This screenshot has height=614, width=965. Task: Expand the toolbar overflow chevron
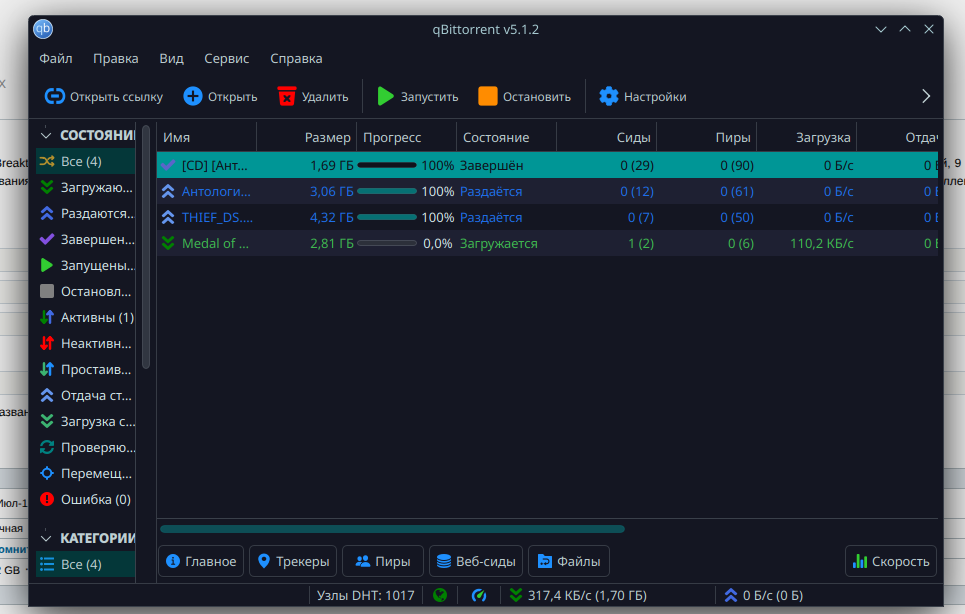[926, 96]
